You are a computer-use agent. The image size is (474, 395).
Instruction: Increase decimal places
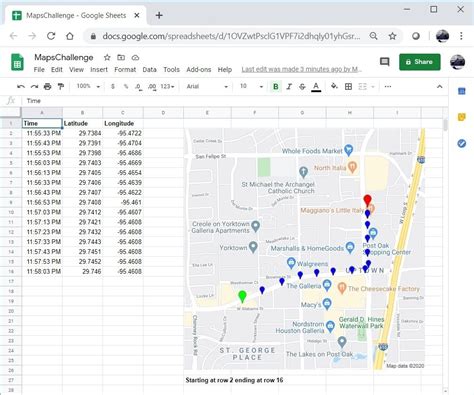click(x=152, y=87)
